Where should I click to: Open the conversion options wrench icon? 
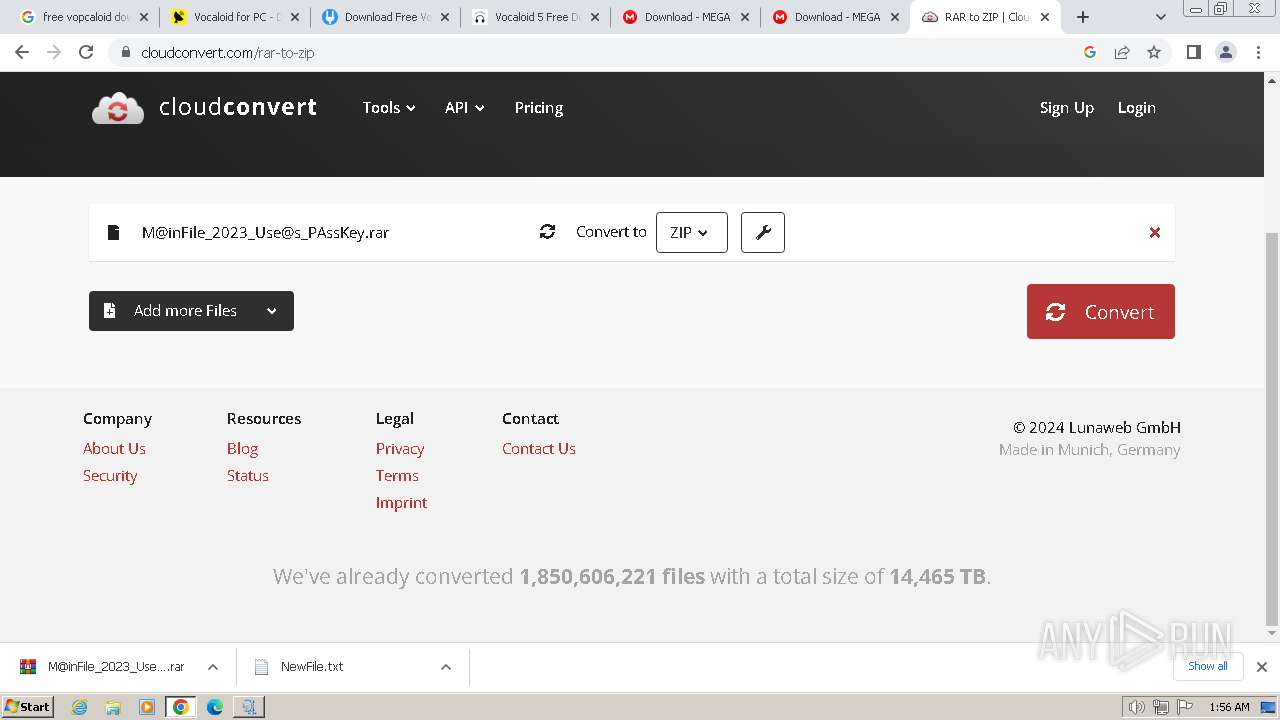(763, 232)
